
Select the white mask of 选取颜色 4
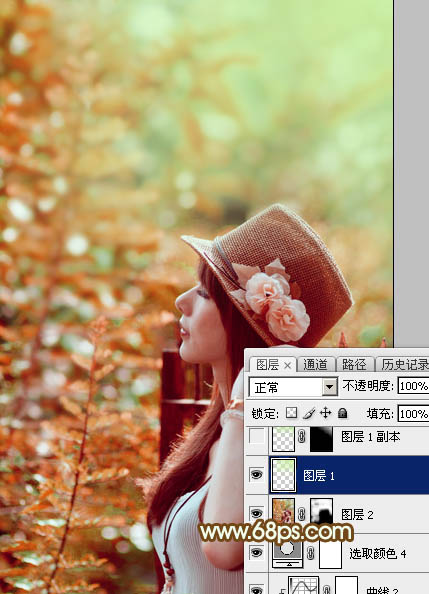(330, 554)
